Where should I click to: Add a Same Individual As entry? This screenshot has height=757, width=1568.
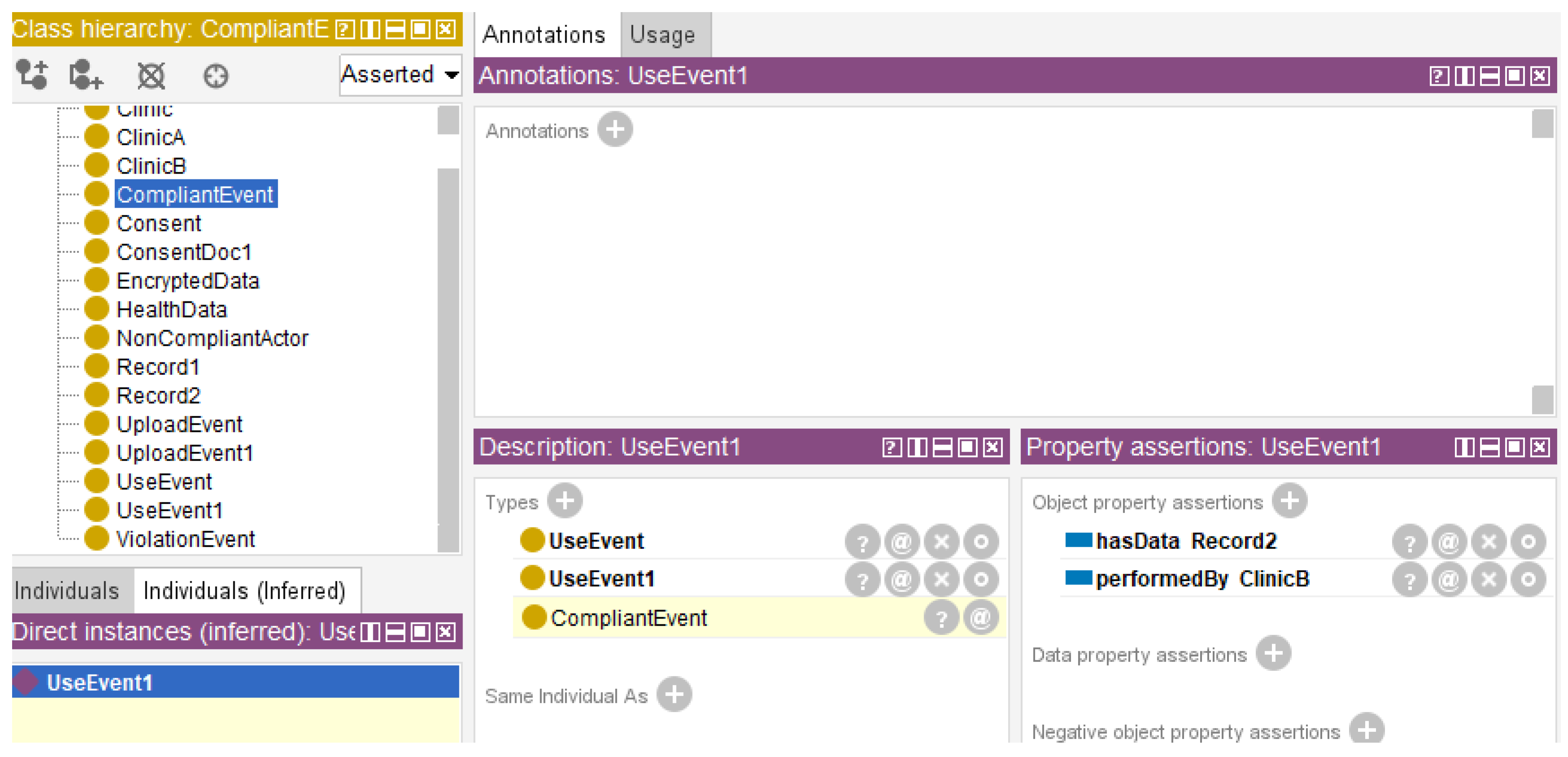coord(674,694)
